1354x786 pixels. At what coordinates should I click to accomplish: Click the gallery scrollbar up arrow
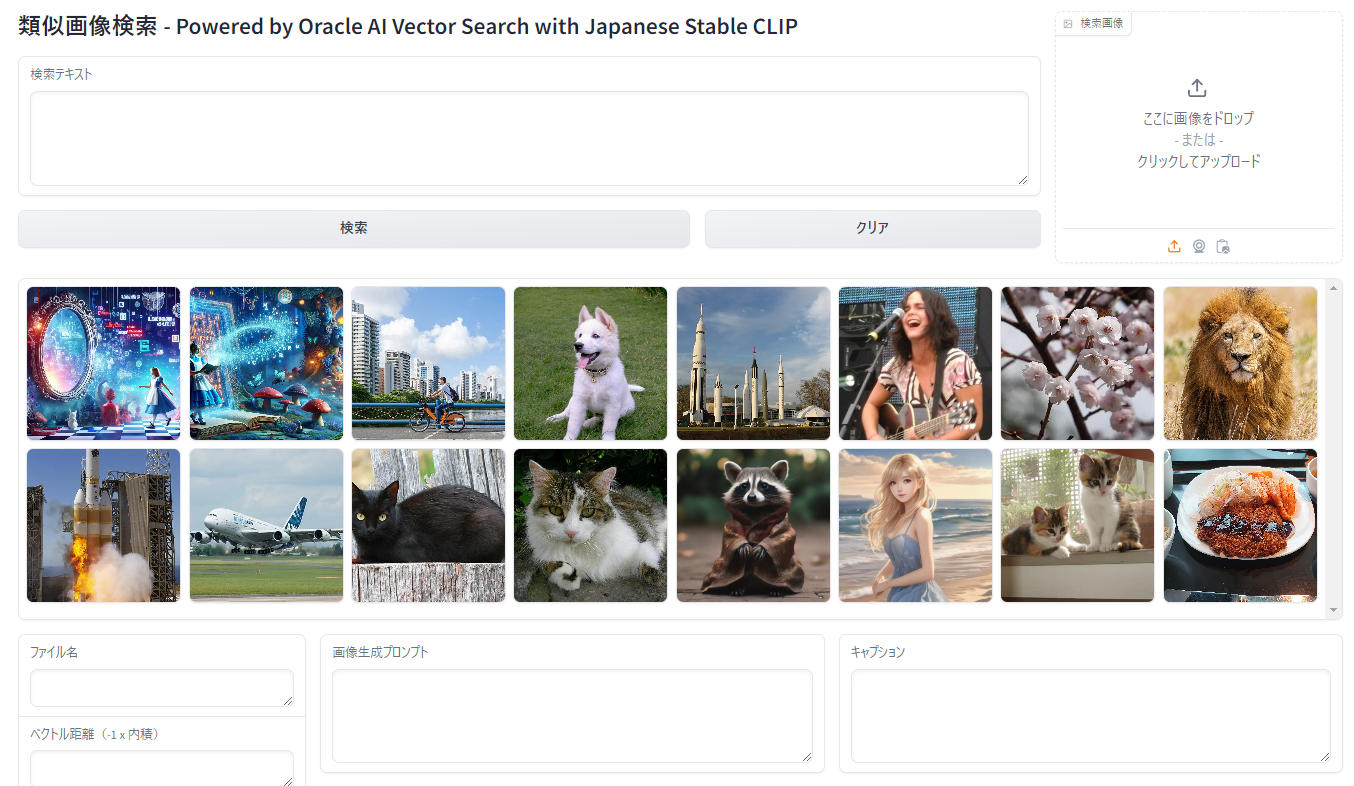pos(1333,288)
